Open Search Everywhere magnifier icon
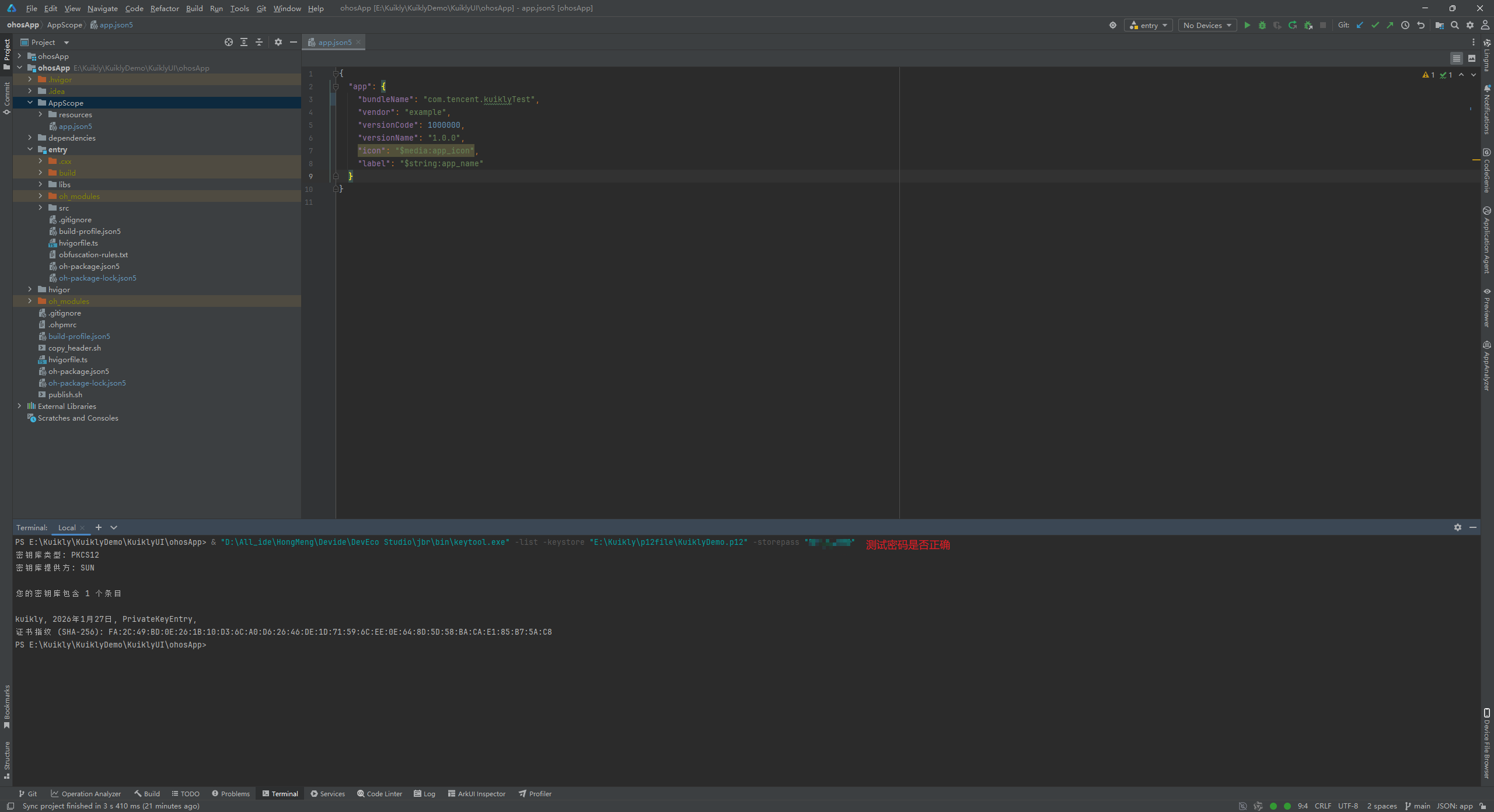Screen dimensions: 1494x812 1455,25
